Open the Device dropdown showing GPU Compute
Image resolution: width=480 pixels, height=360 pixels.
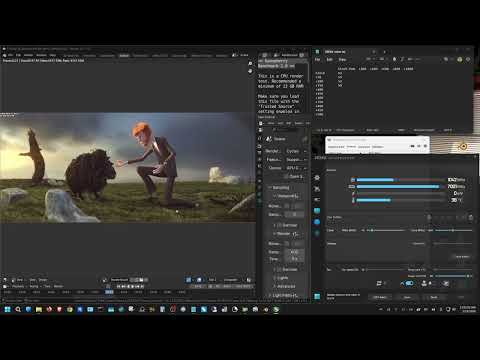click(x=296, y=168)
